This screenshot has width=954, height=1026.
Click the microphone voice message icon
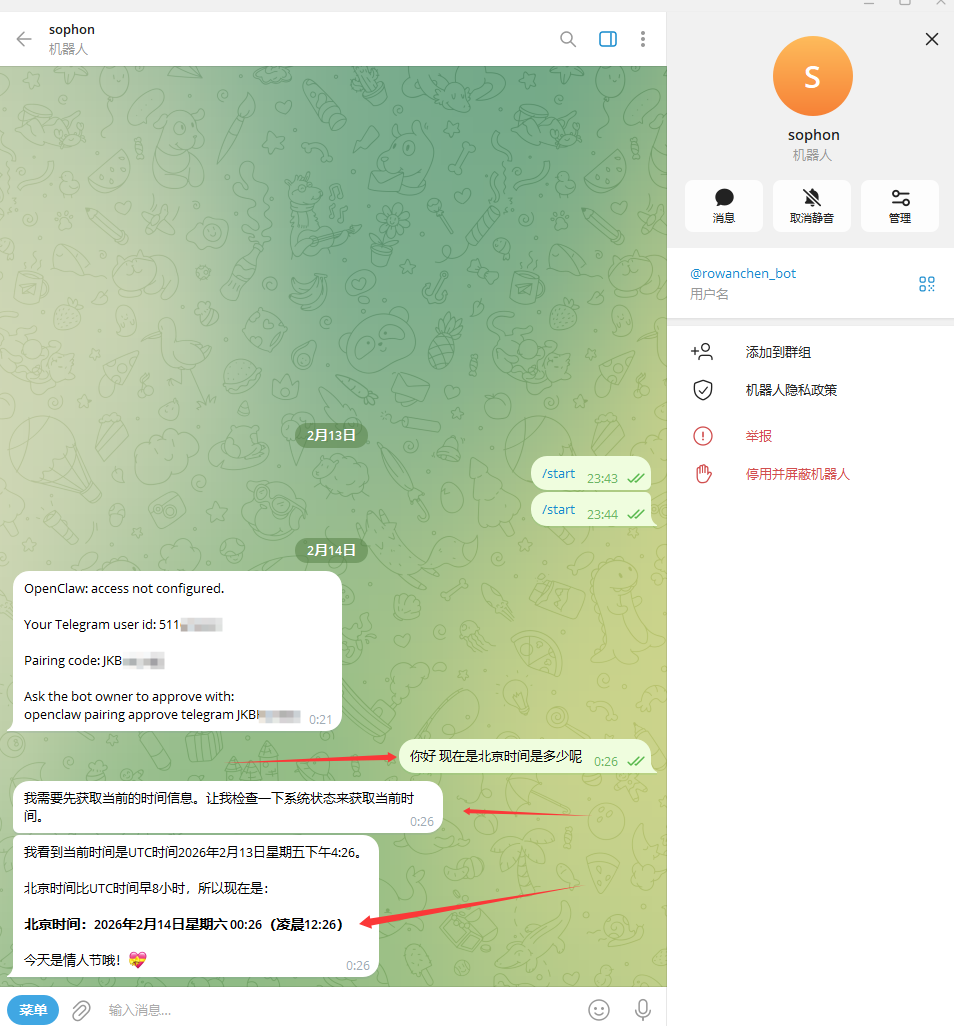[643, 1009]
